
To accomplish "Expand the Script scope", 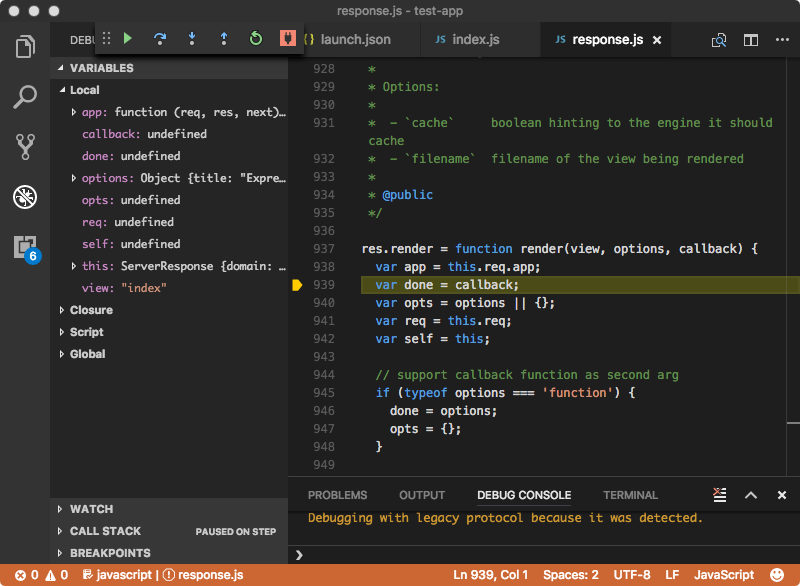I will (62, 332).
